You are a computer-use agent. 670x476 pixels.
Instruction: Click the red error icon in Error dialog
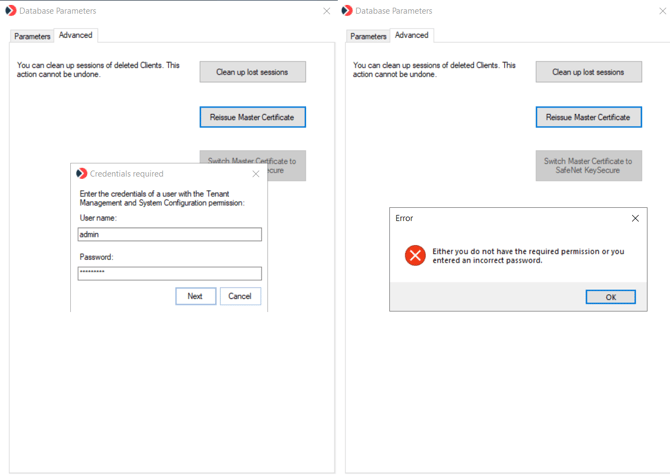point(415,256)
